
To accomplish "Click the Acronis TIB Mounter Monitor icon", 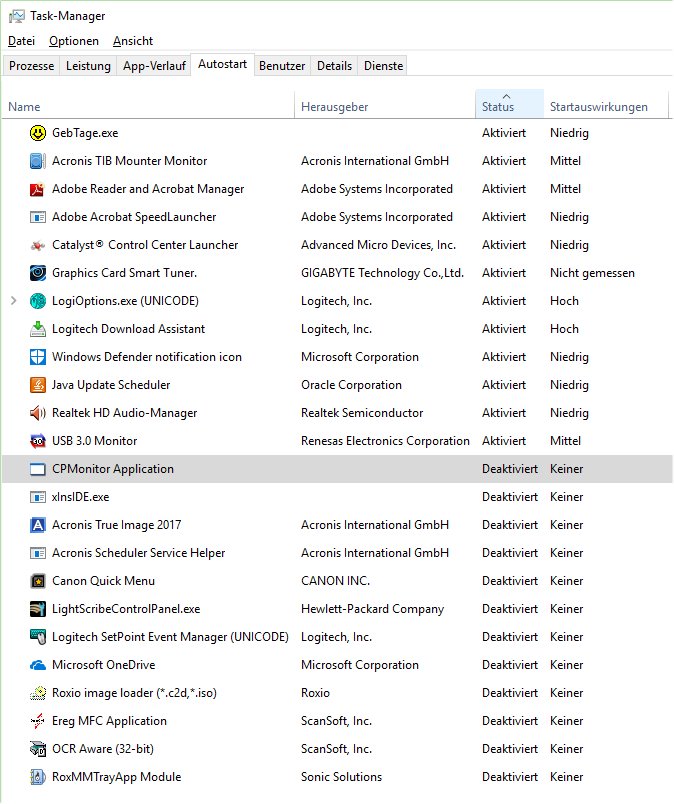I will [37, 161].
